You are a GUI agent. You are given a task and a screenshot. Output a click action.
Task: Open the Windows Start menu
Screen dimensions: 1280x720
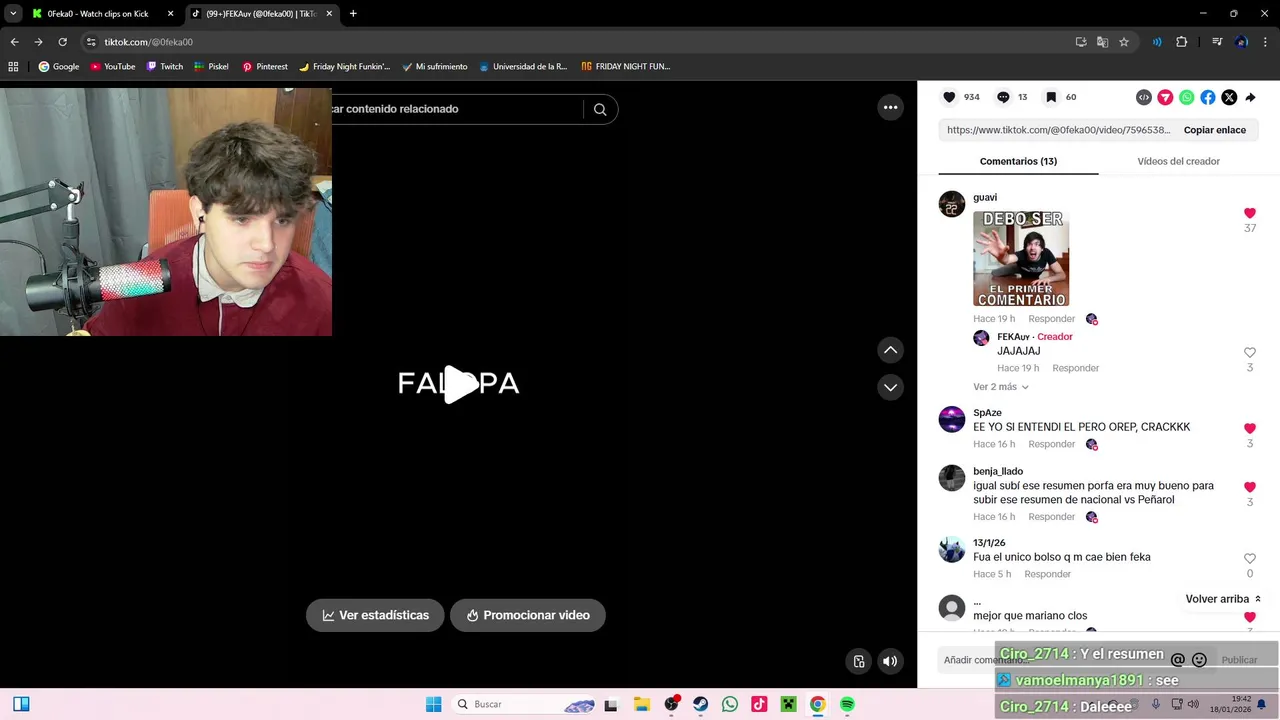click(x=433, y=704)
